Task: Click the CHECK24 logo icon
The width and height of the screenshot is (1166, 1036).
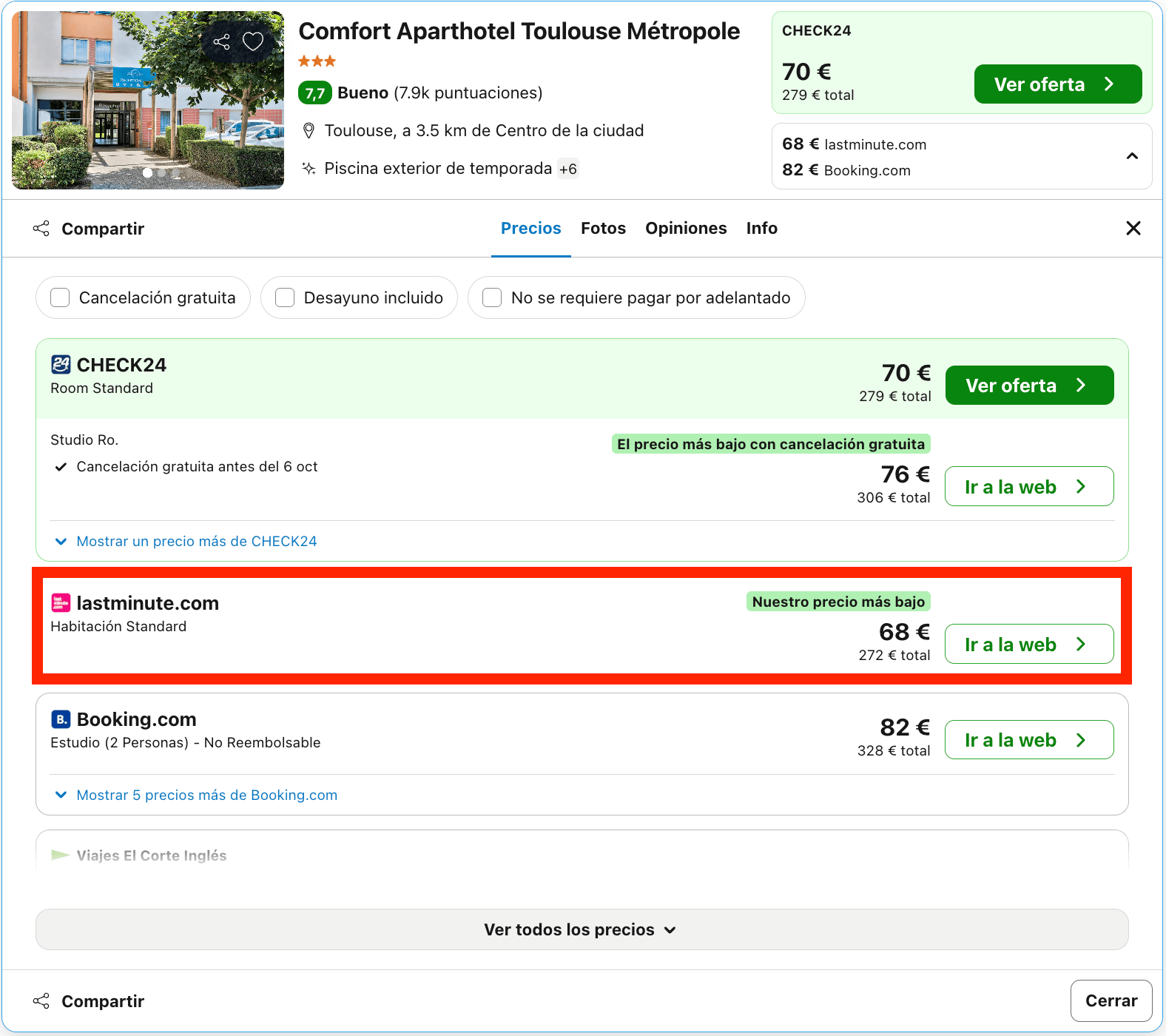Action: [x=61, y=365]
